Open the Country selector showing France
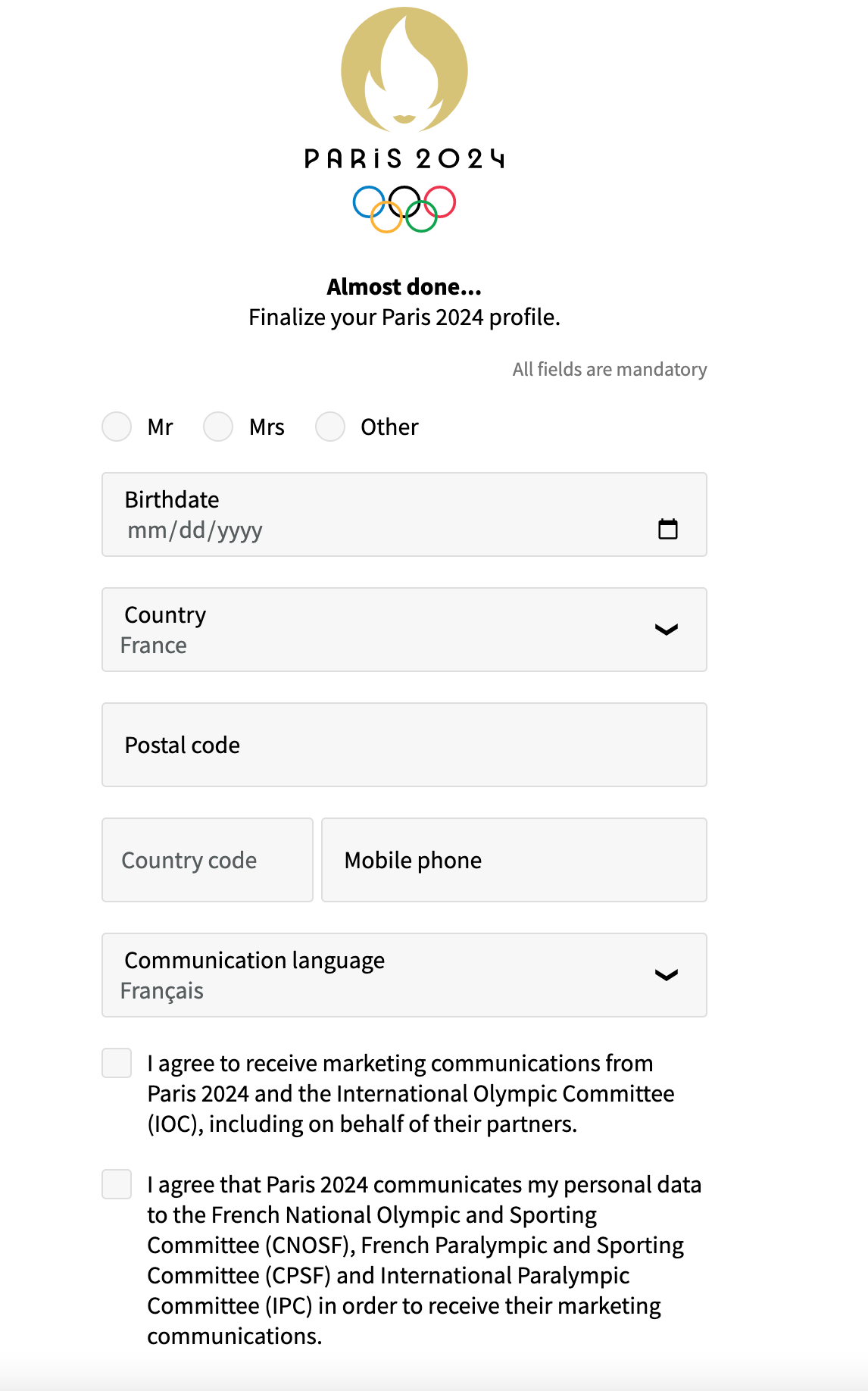The width and height of the screenshot is (868, 1391). [379, 630]
